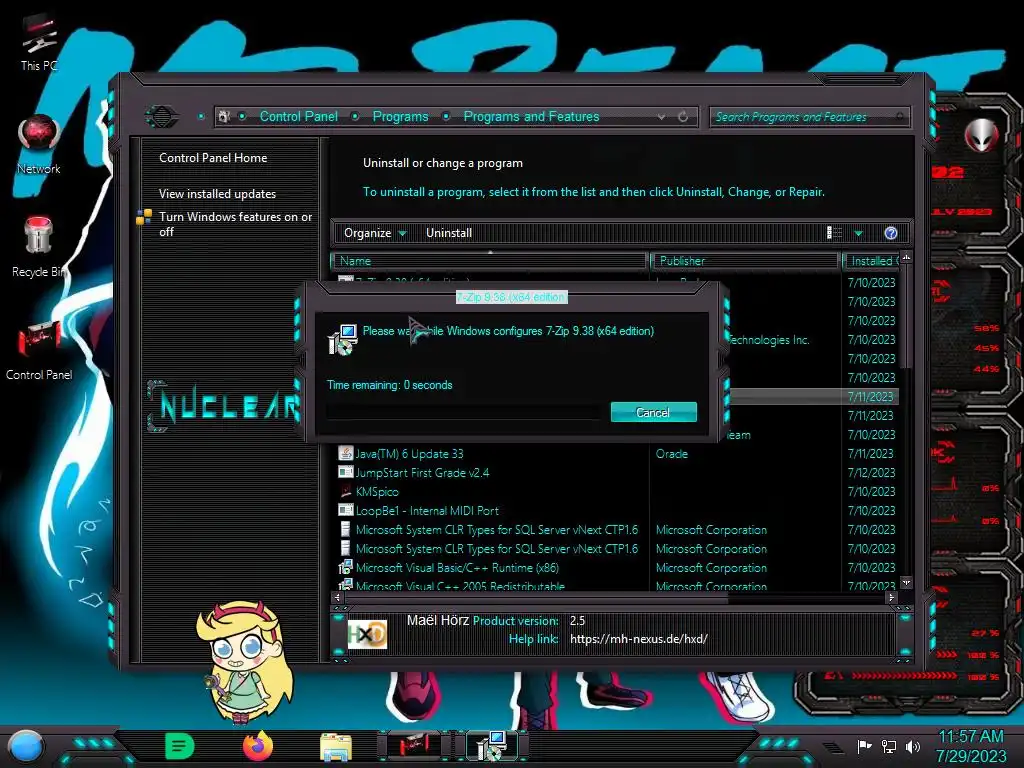Click the Alienware head gadget icon
1024x768 pixels.
tap(981, 136)
